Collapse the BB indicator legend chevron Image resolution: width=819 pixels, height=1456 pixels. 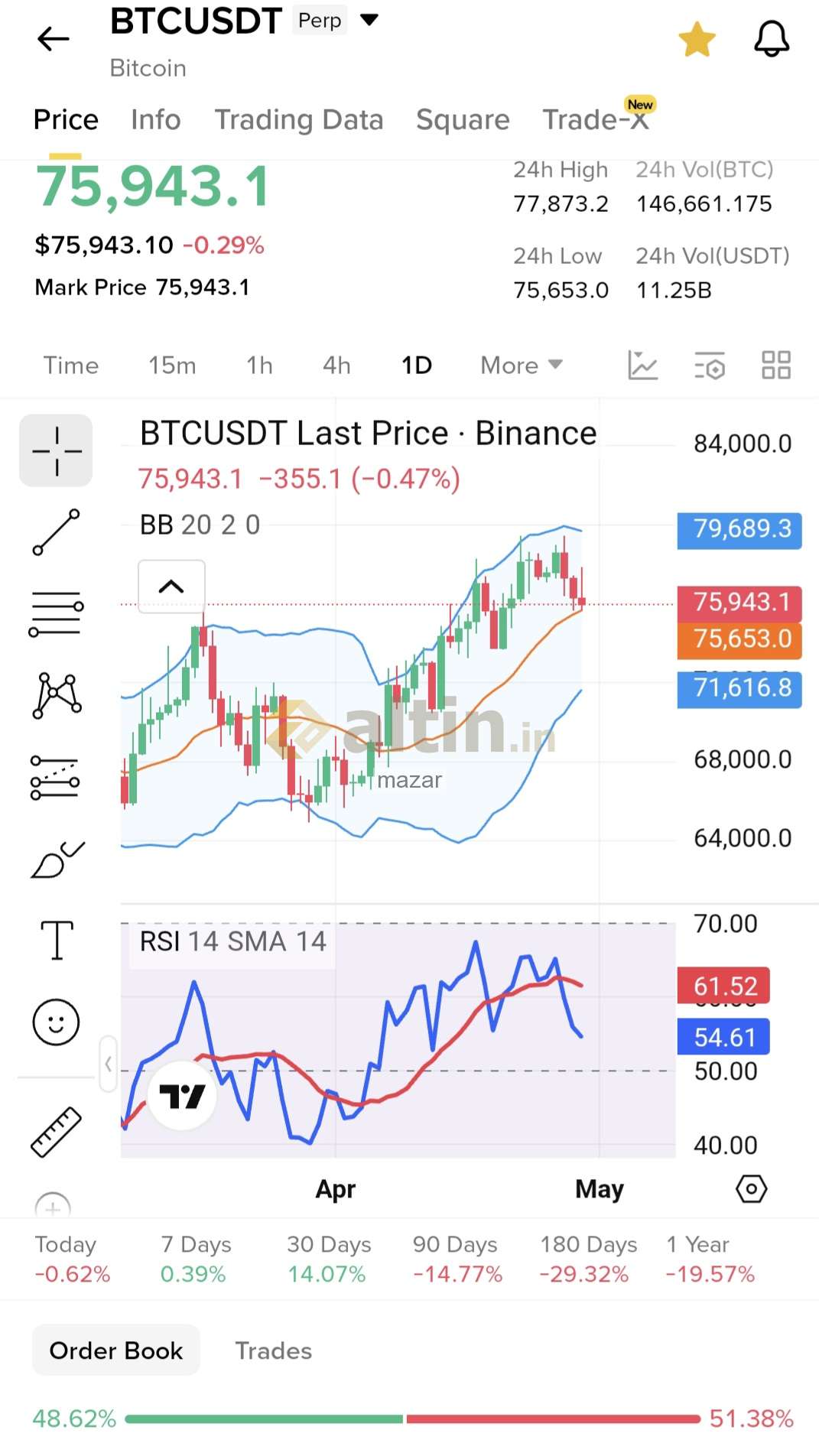pyautogui.click(x=171, y=587)
